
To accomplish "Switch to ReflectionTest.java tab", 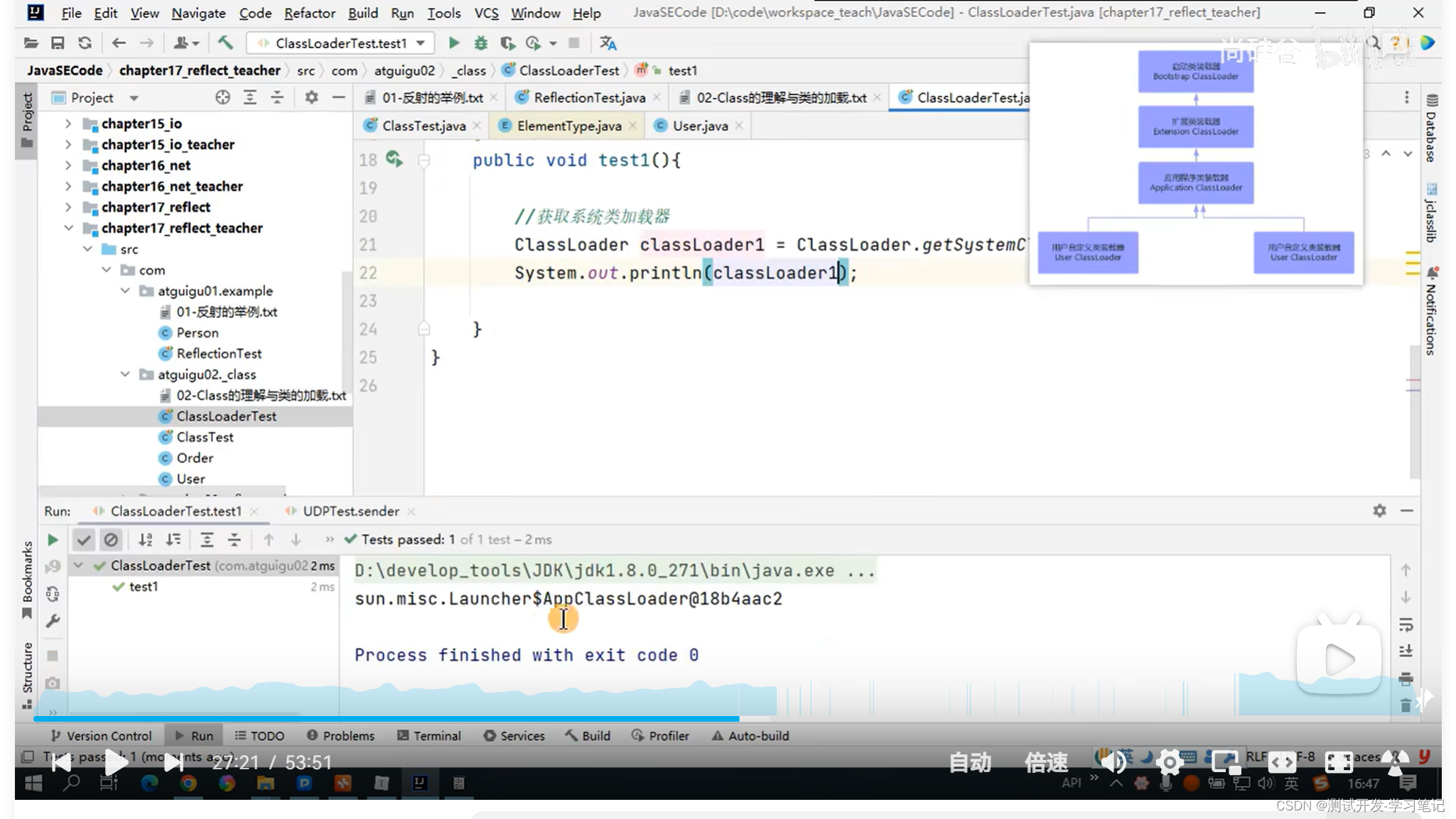I will [x=589, y=97].
